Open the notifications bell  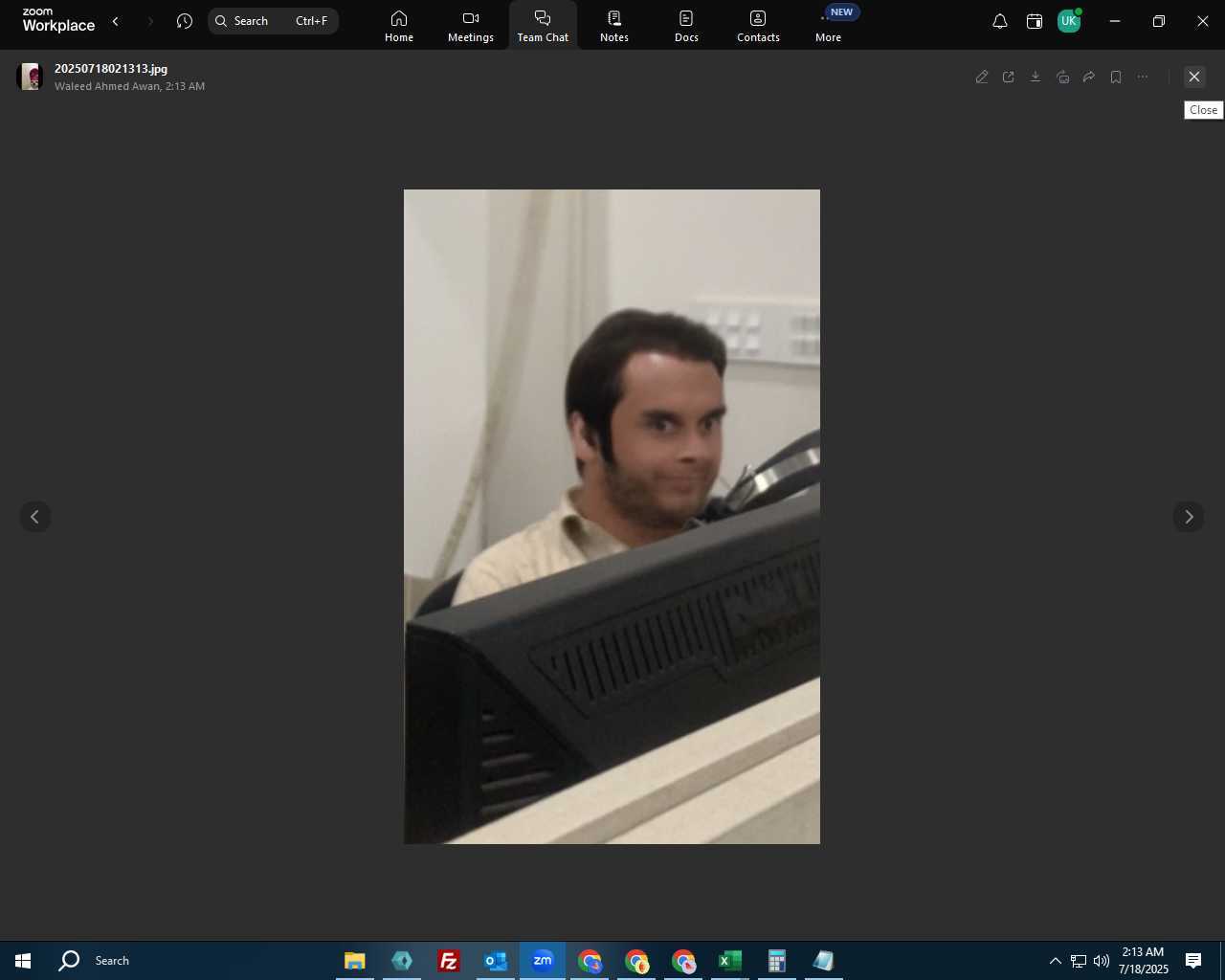(1000, 21)
